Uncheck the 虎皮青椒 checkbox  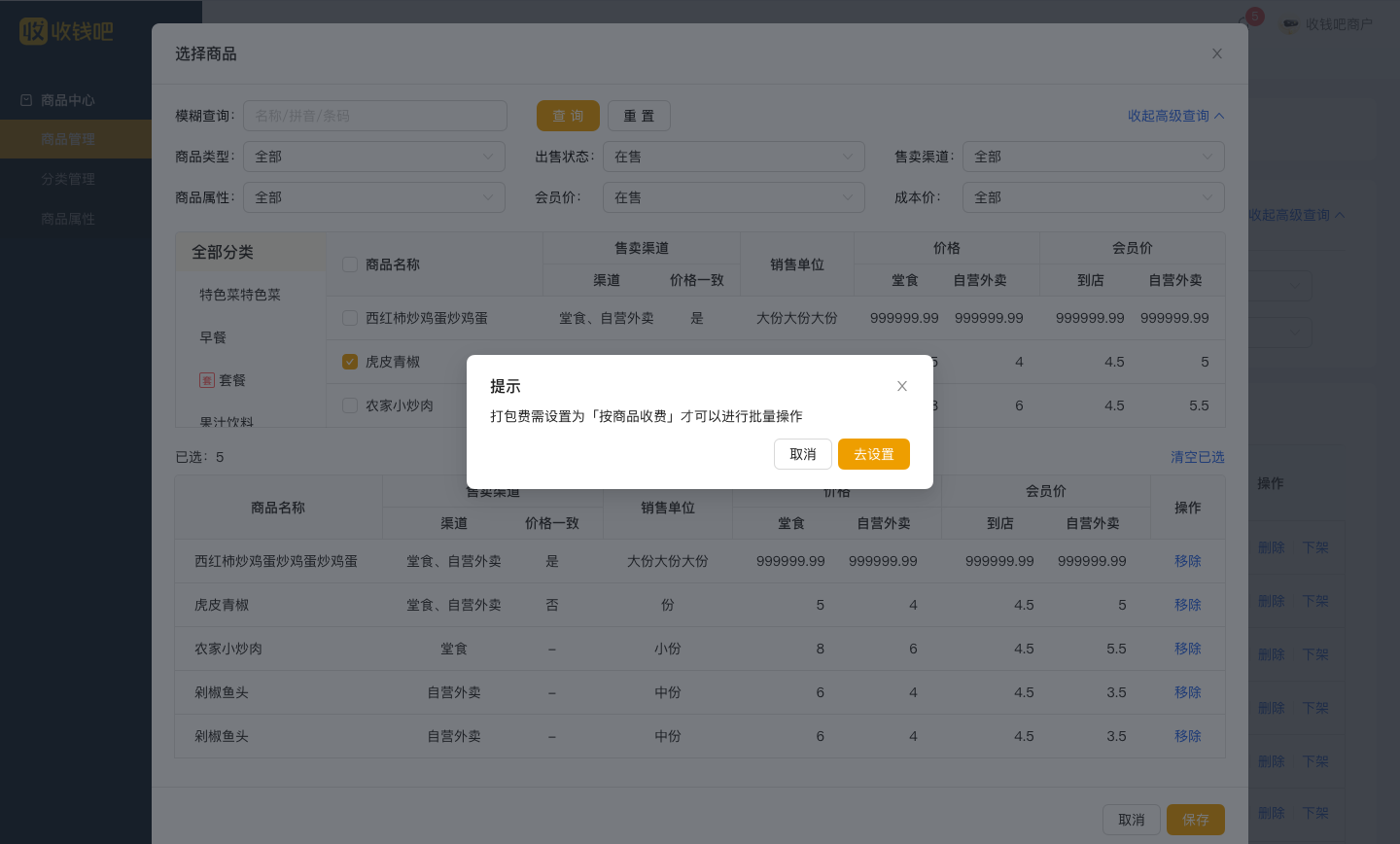(350, 362)
